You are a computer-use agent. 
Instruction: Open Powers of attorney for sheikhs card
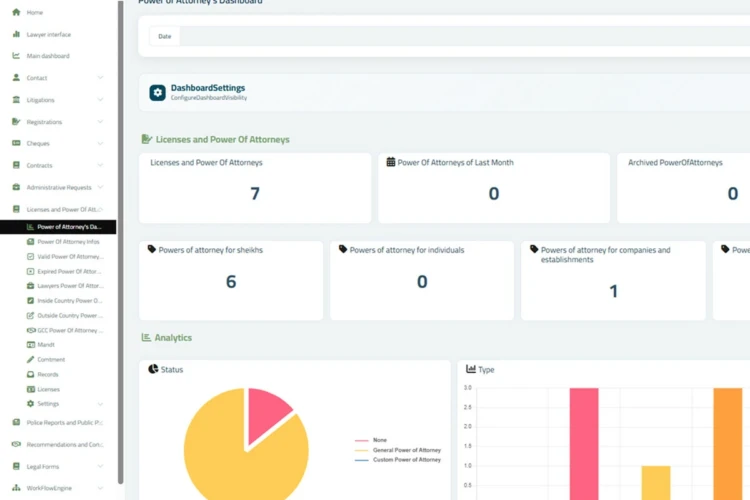[x=231, y=280]
